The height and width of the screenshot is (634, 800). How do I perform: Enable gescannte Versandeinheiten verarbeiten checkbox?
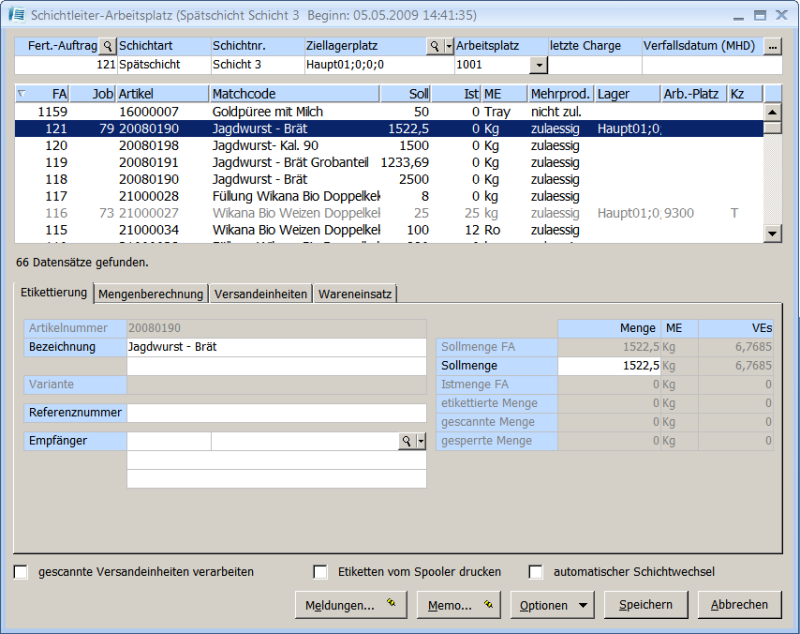21,572
